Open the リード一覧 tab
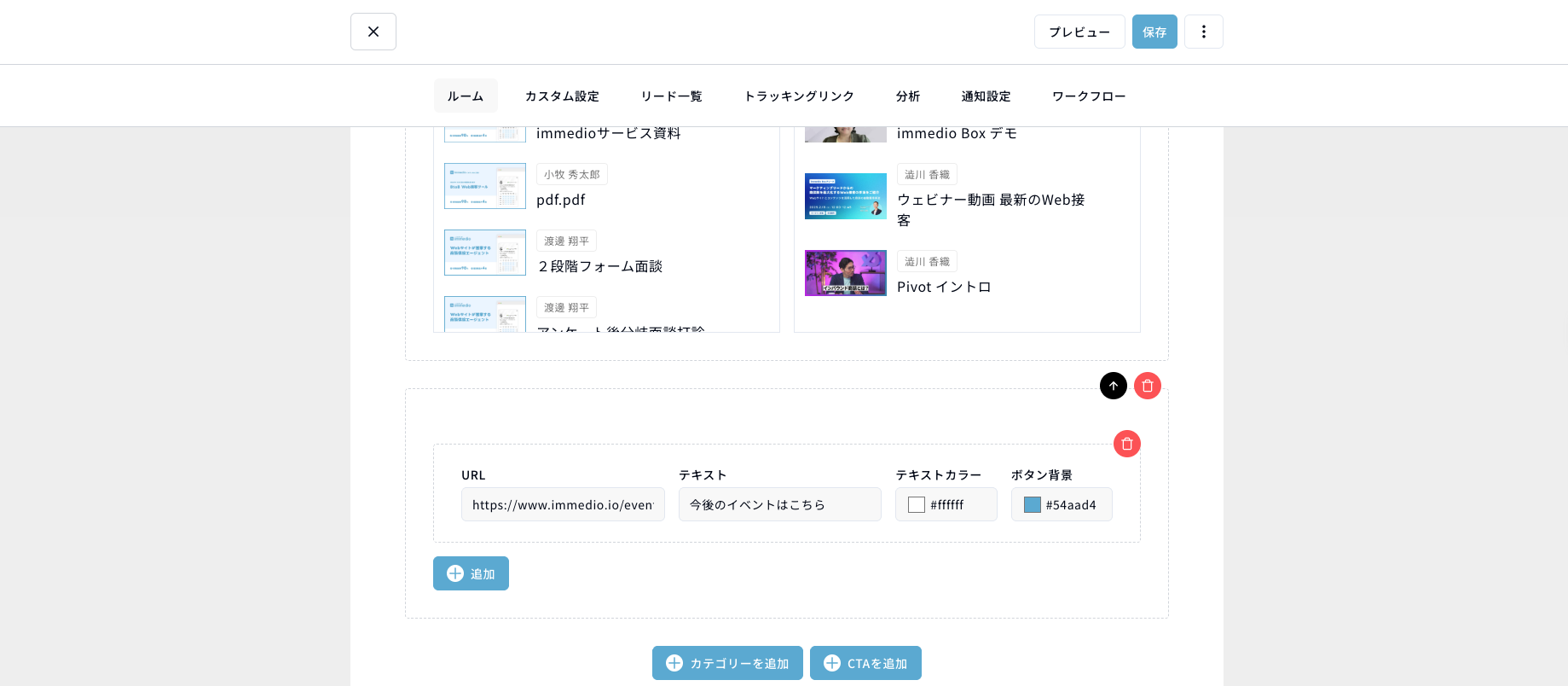 [671, 96]
